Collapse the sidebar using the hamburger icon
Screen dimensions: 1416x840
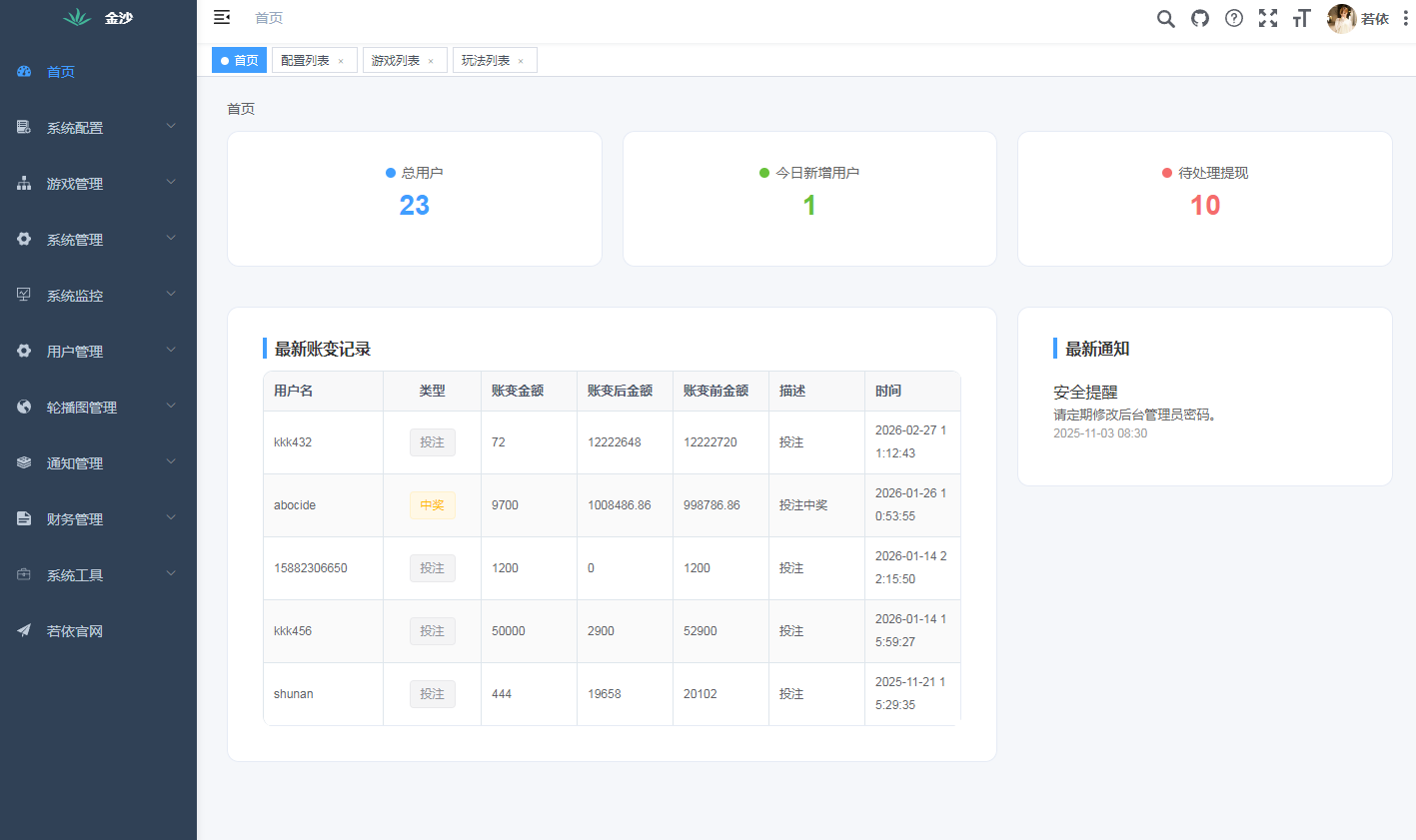(222, 17)
